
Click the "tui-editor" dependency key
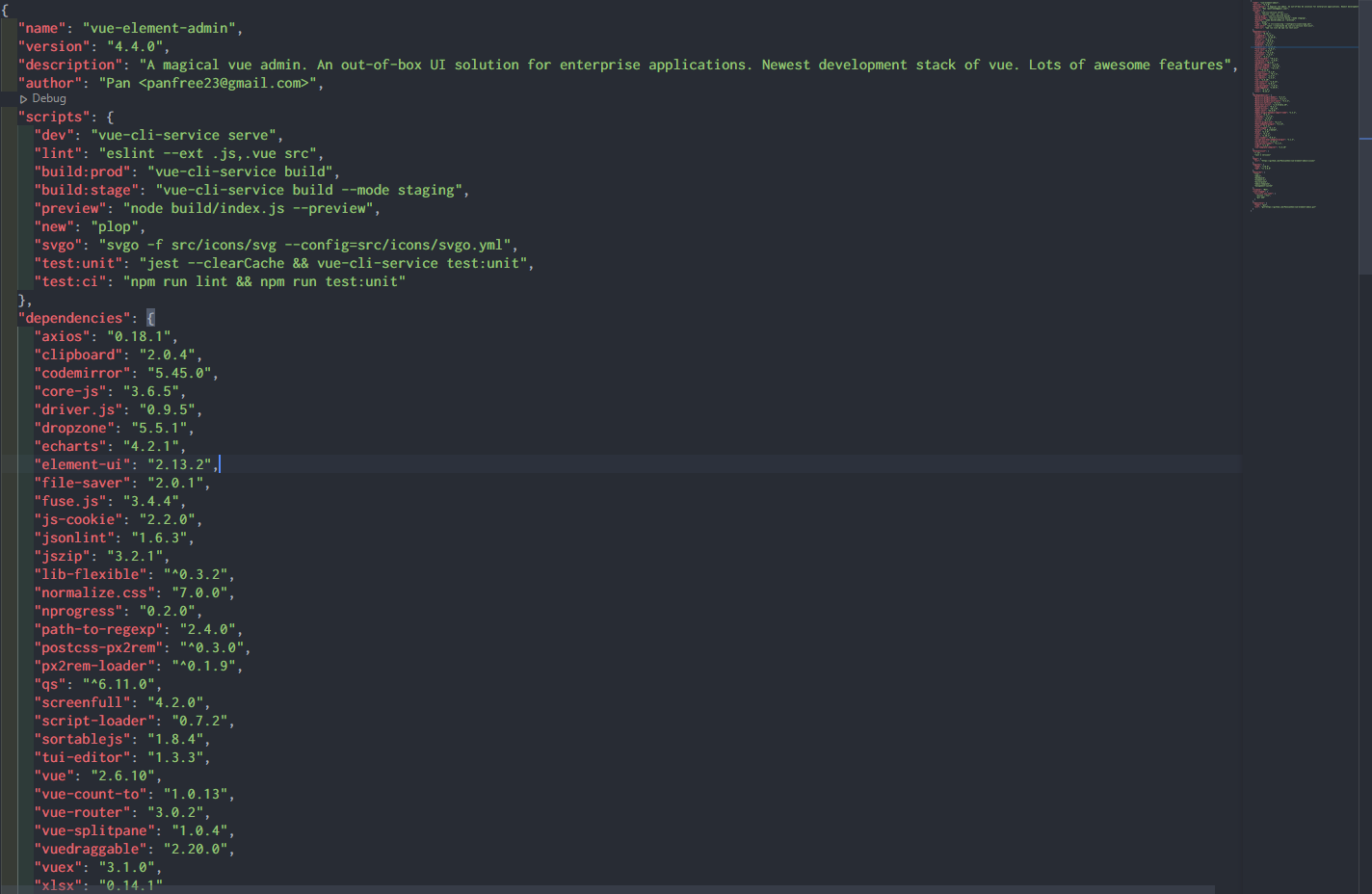coord(83,757)
